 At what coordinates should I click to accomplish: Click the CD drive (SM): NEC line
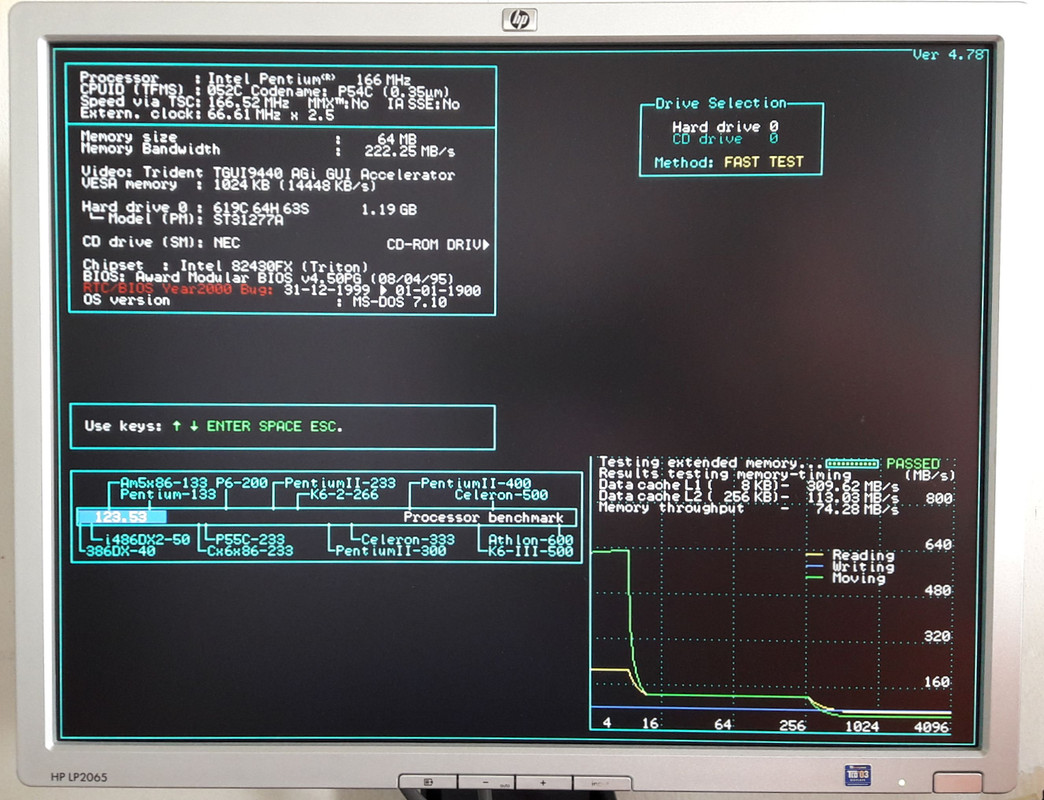coord(160,242)
